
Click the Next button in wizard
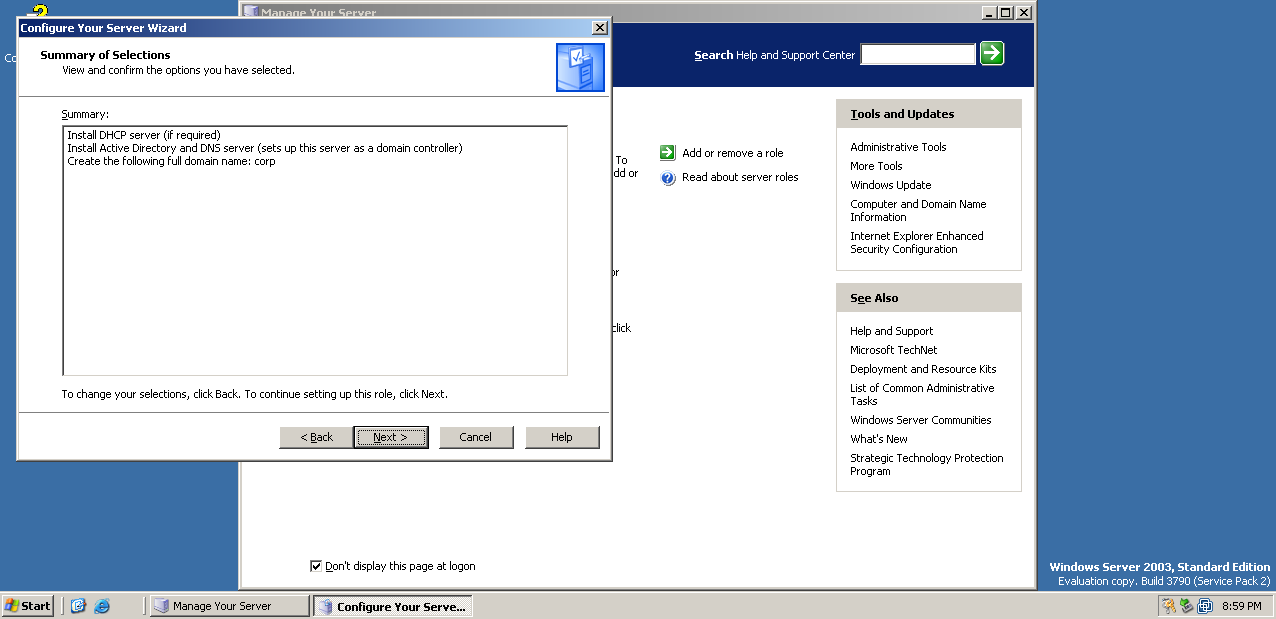point(390,437)
